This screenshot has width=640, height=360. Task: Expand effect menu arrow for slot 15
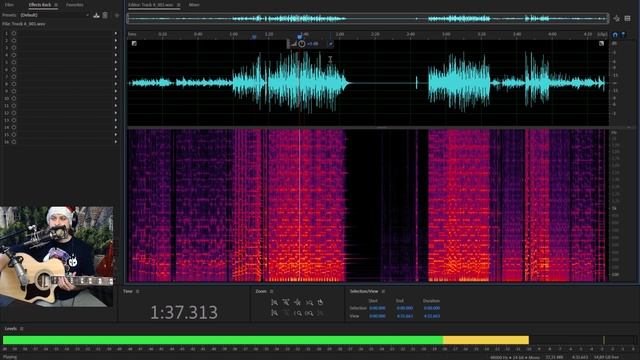coord(116,135)
